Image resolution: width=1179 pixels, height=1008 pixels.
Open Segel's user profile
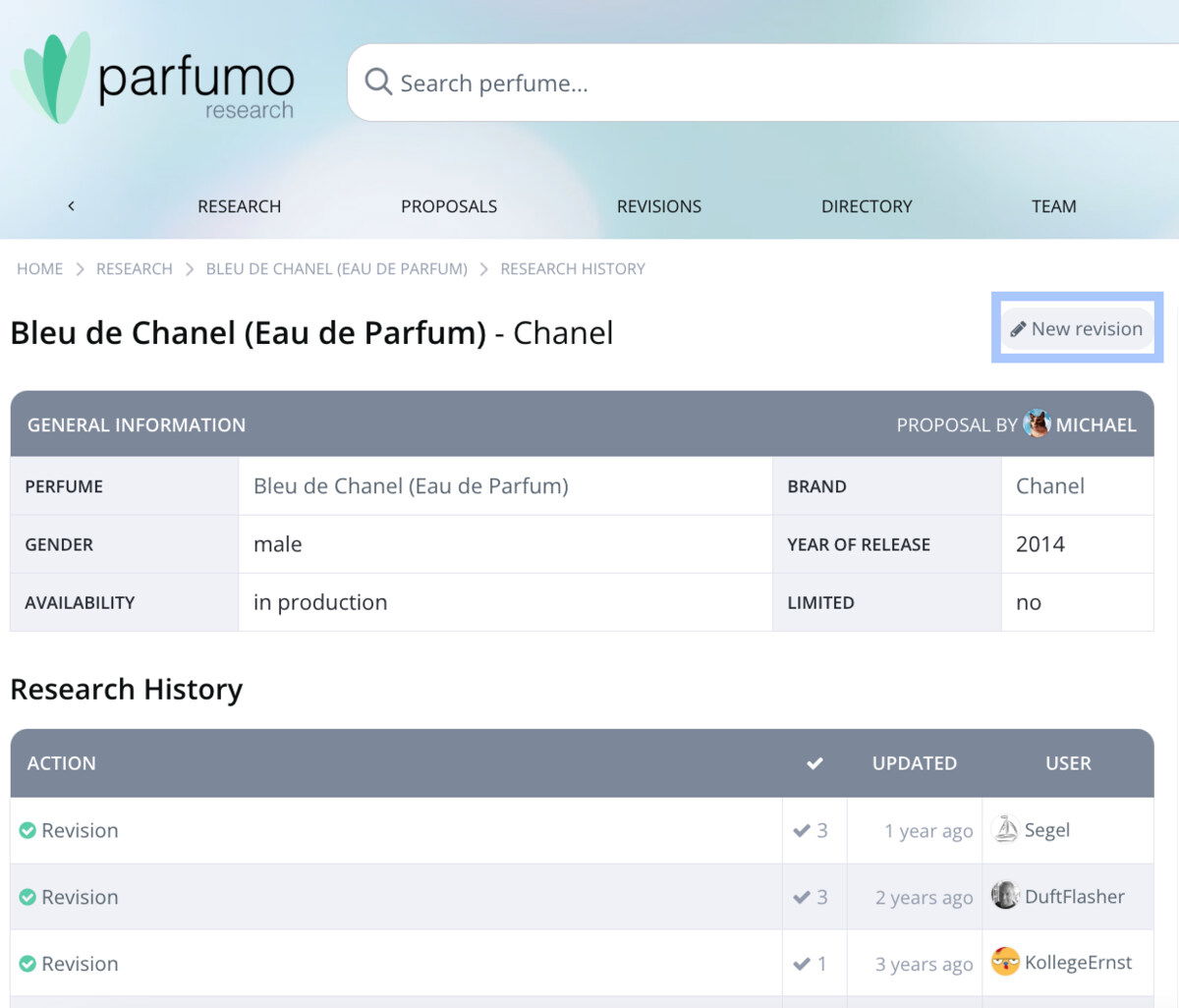pos(1047,830)
